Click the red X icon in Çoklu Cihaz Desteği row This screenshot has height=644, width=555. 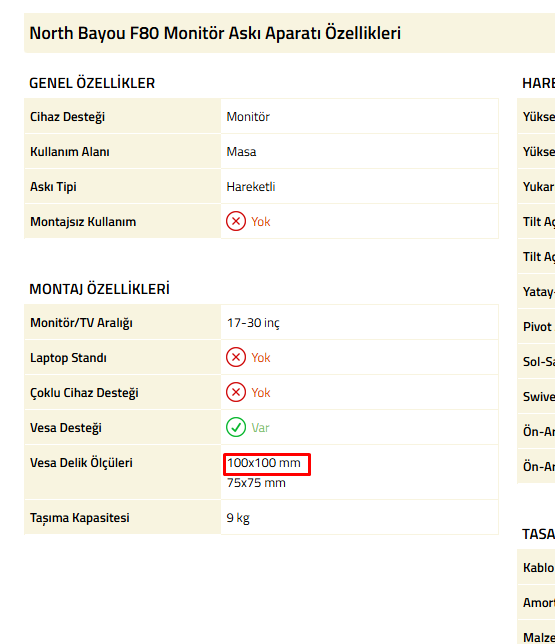(236, 392)
